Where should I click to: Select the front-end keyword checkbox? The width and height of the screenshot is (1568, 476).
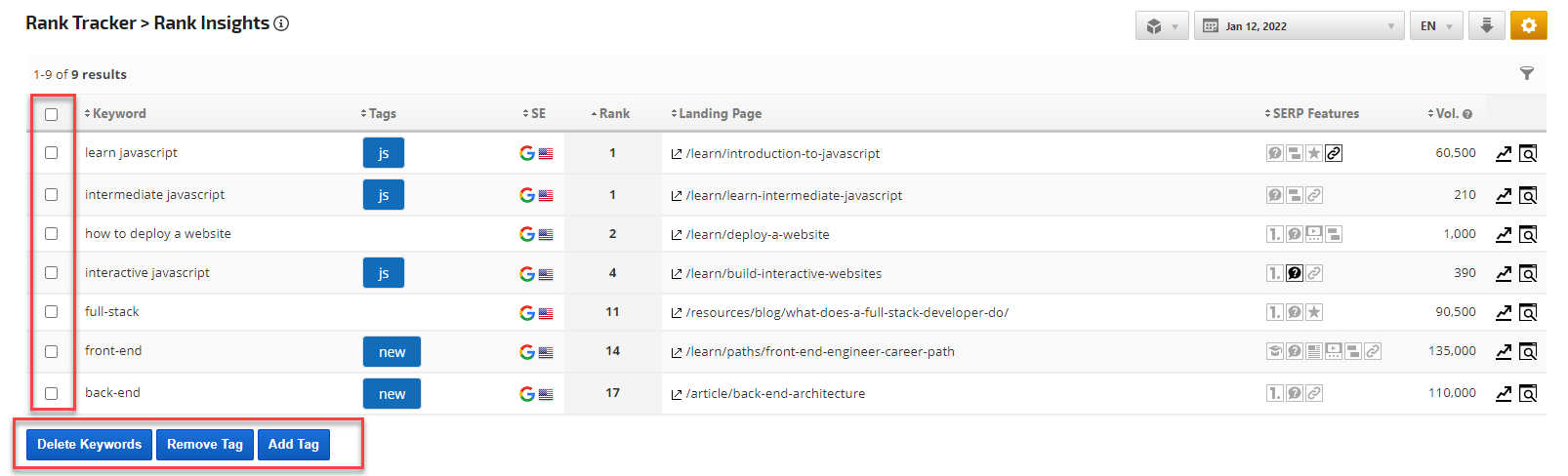tap(52, 351)
